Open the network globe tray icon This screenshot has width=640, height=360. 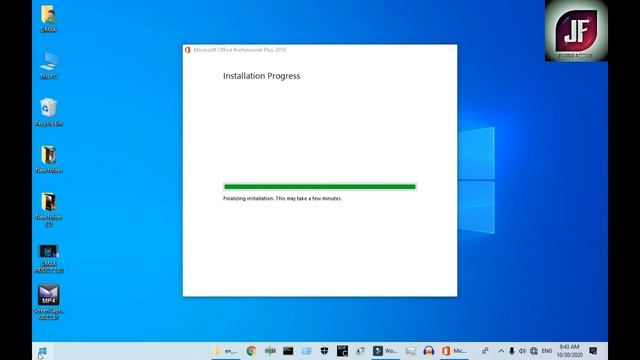tap(534, 351)
